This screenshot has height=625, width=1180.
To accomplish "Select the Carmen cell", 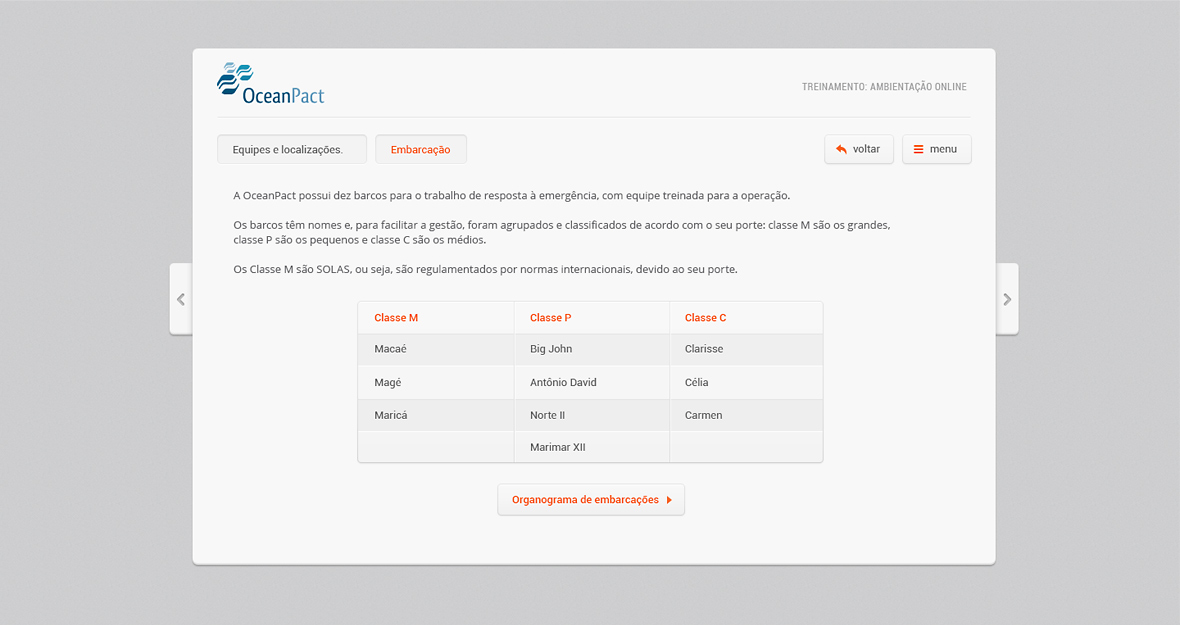I will [746, 415].
